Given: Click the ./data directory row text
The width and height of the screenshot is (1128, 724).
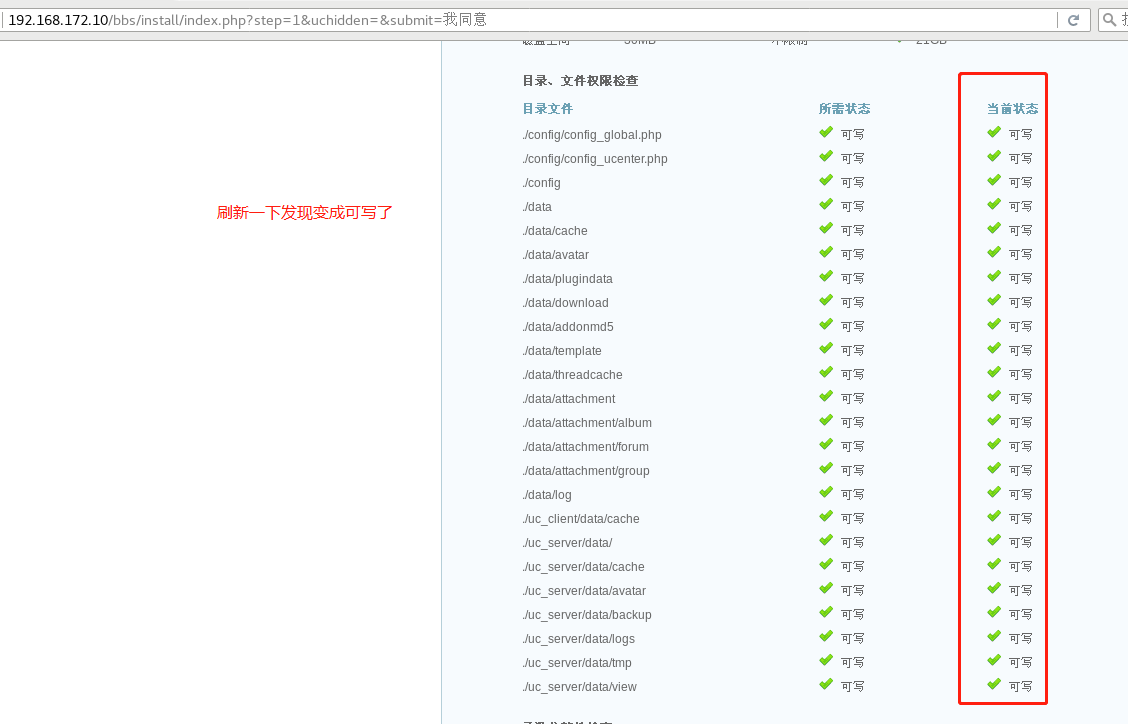Looking at the screenshot, I should click(537, 207).
